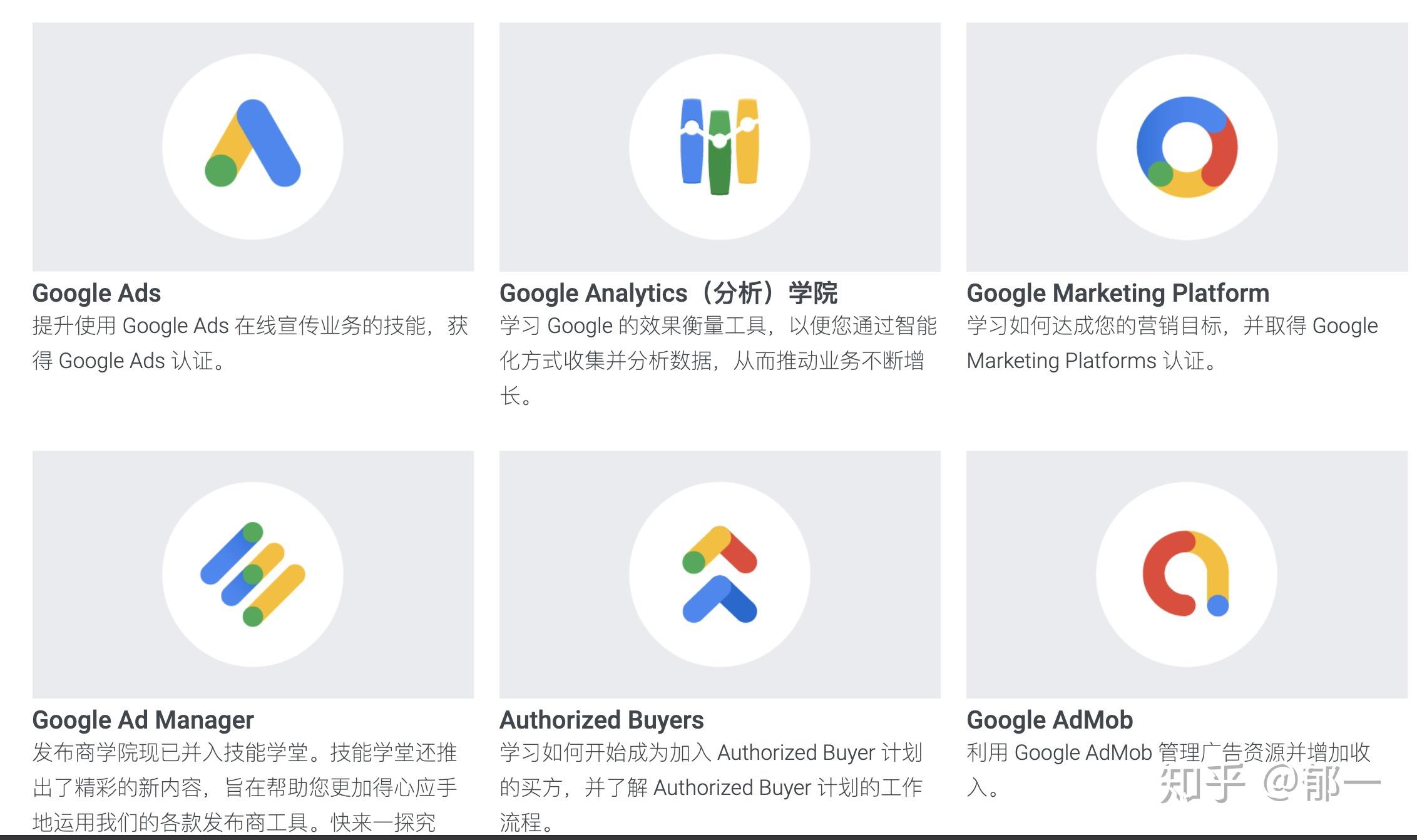This screenshot has height=840, width=1417.
Task: Open the Google Analytics（分析）学院 heading
Action: click(x=668, y=293)
